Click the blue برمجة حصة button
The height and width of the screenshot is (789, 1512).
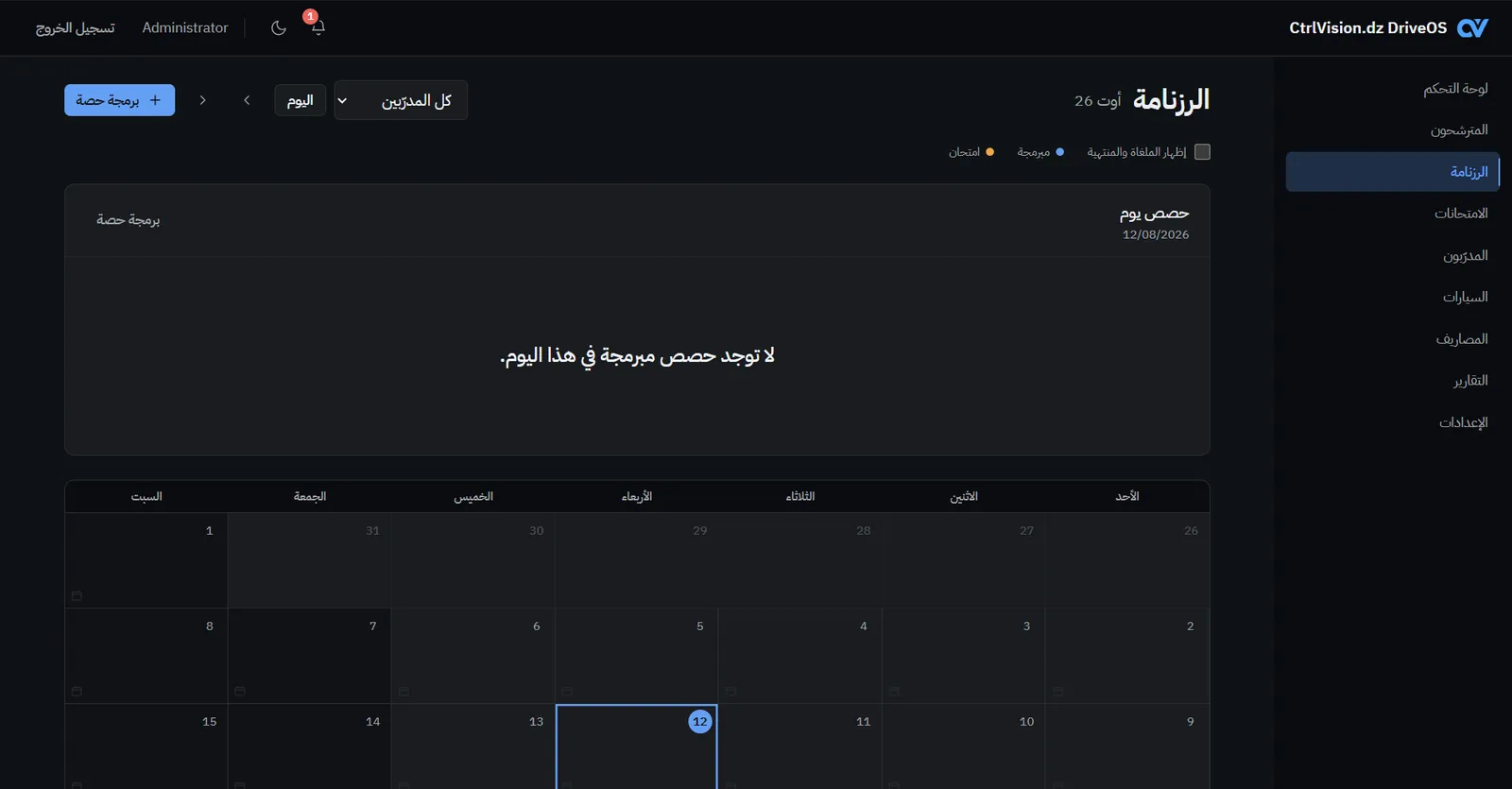click(x=119, y=100)
